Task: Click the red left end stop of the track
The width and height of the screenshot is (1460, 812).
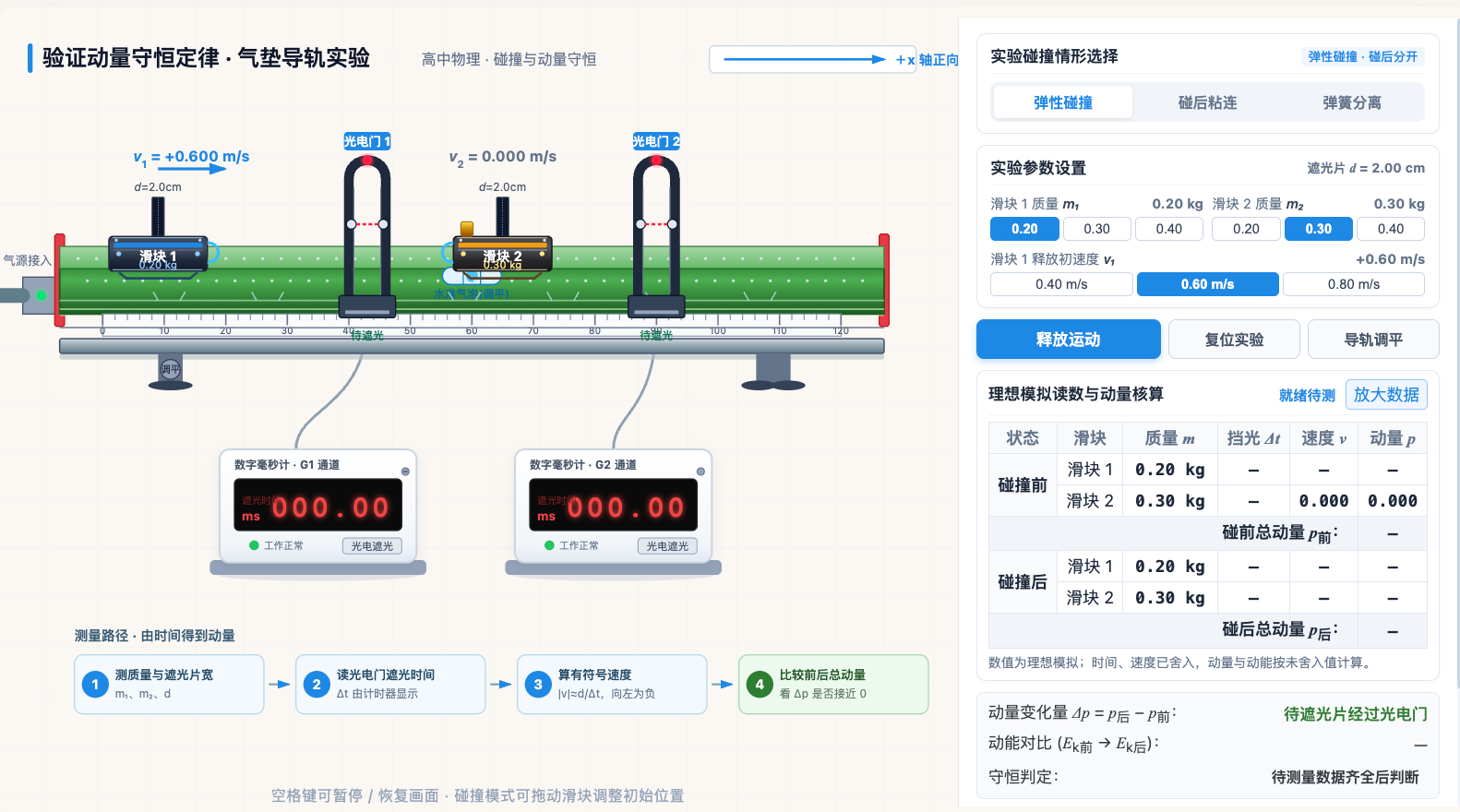Action: click(x=59, y=281)
